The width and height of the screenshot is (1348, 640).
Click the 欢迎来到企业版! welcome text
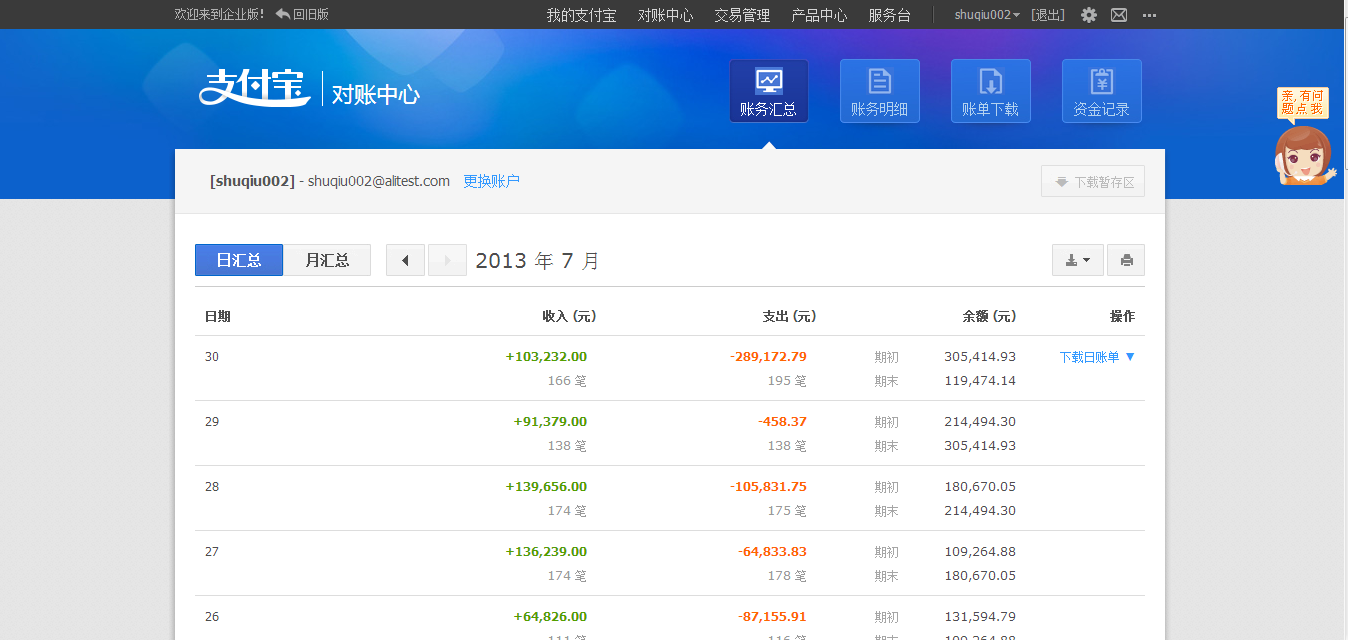pos(219,14)
